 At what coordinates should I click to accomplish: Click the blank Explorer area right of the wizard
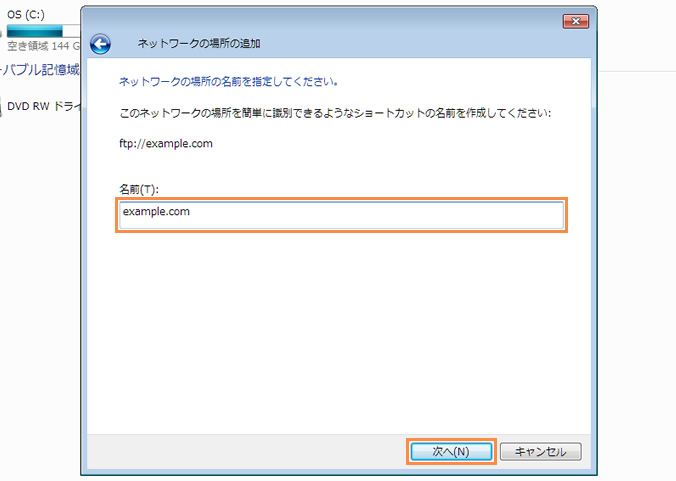637,250
